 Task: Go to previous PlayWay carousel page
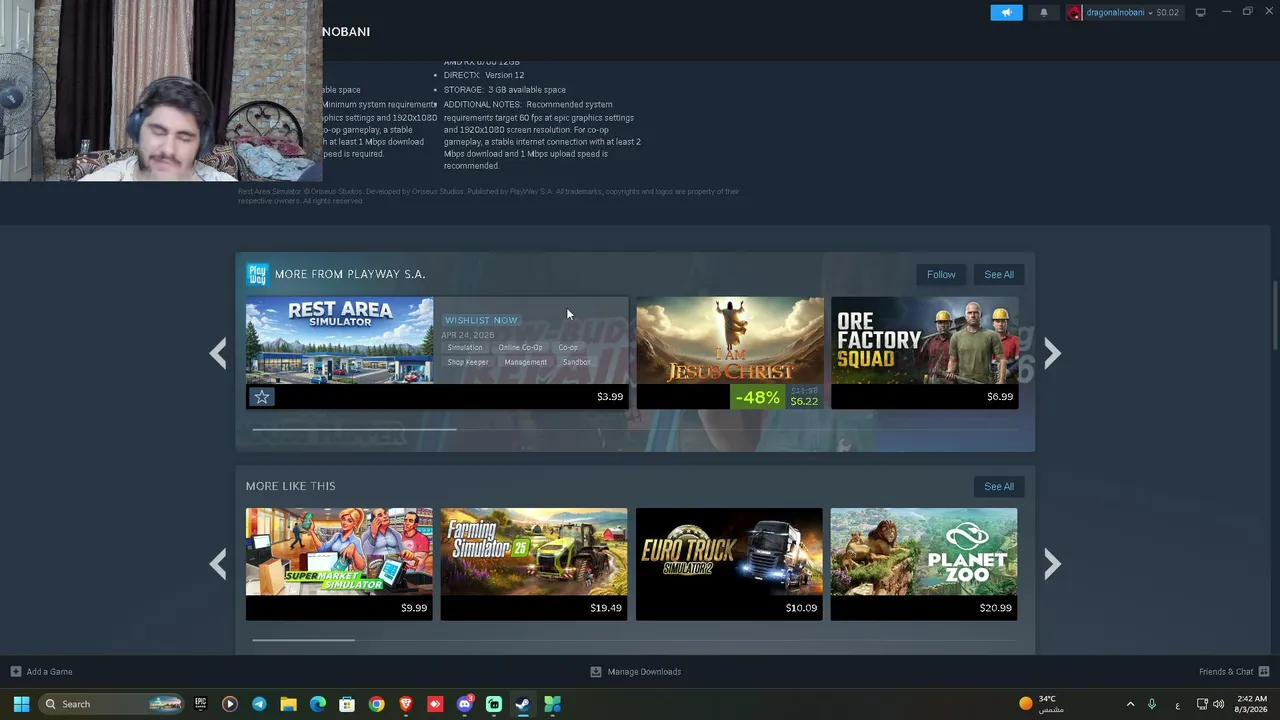[x=218, y=353]
